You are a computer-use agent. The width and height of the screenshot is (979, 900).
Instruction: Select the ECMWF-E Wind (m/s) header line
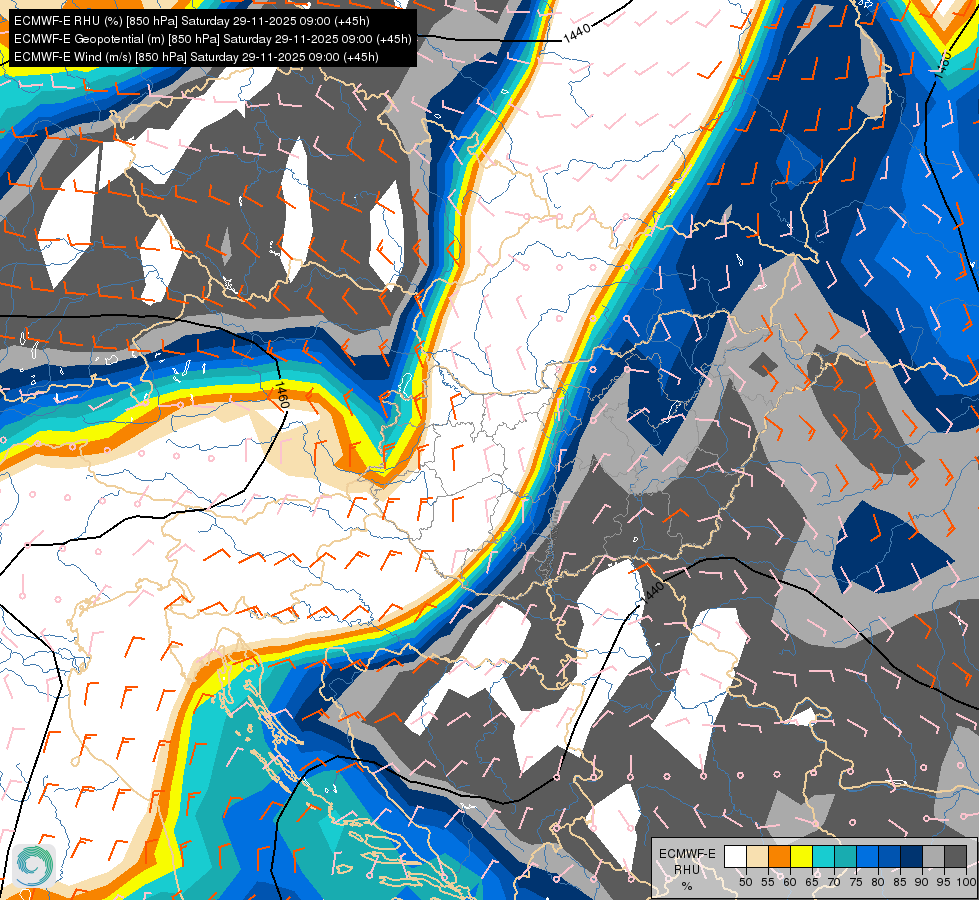196,57
